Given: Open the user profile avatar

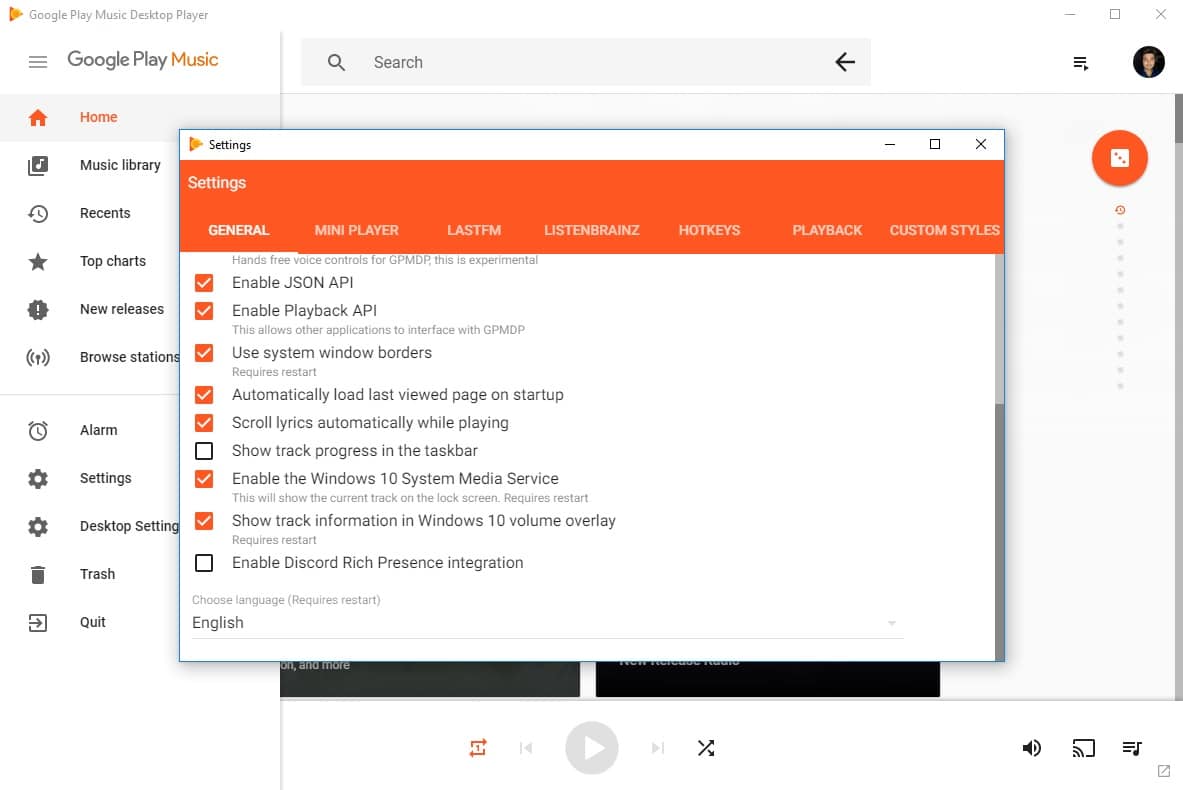Looking at the screenshot, I should [x=1148, y=62].
